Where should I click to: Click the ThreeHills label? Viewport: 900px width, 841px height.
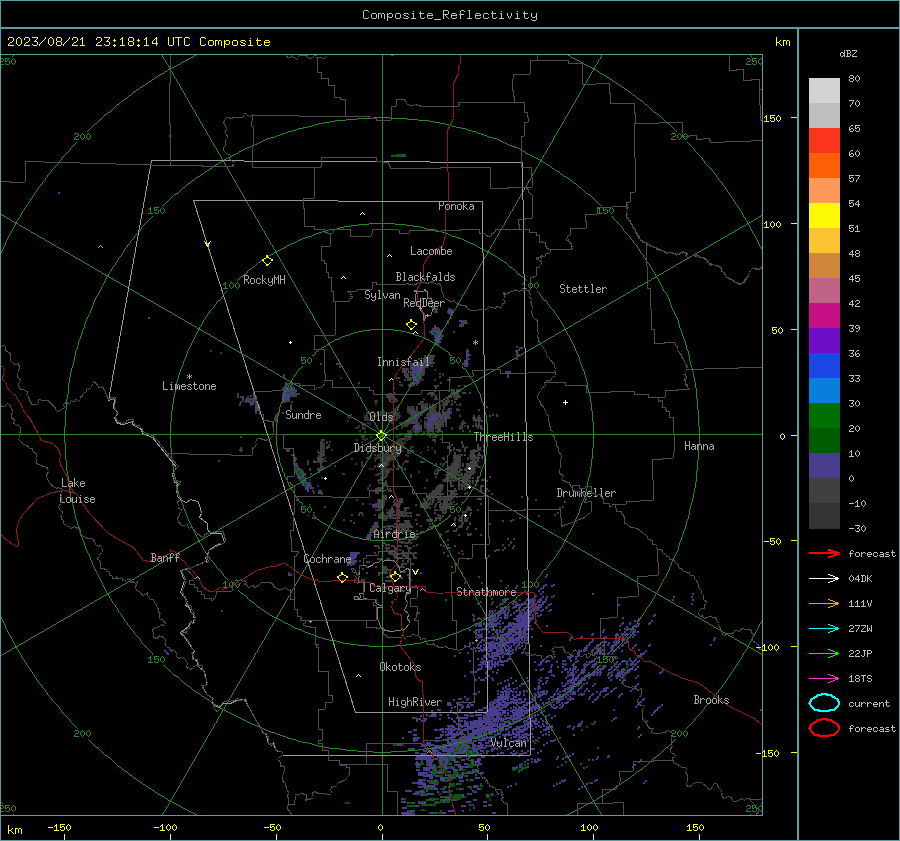[x=503, y=437]
